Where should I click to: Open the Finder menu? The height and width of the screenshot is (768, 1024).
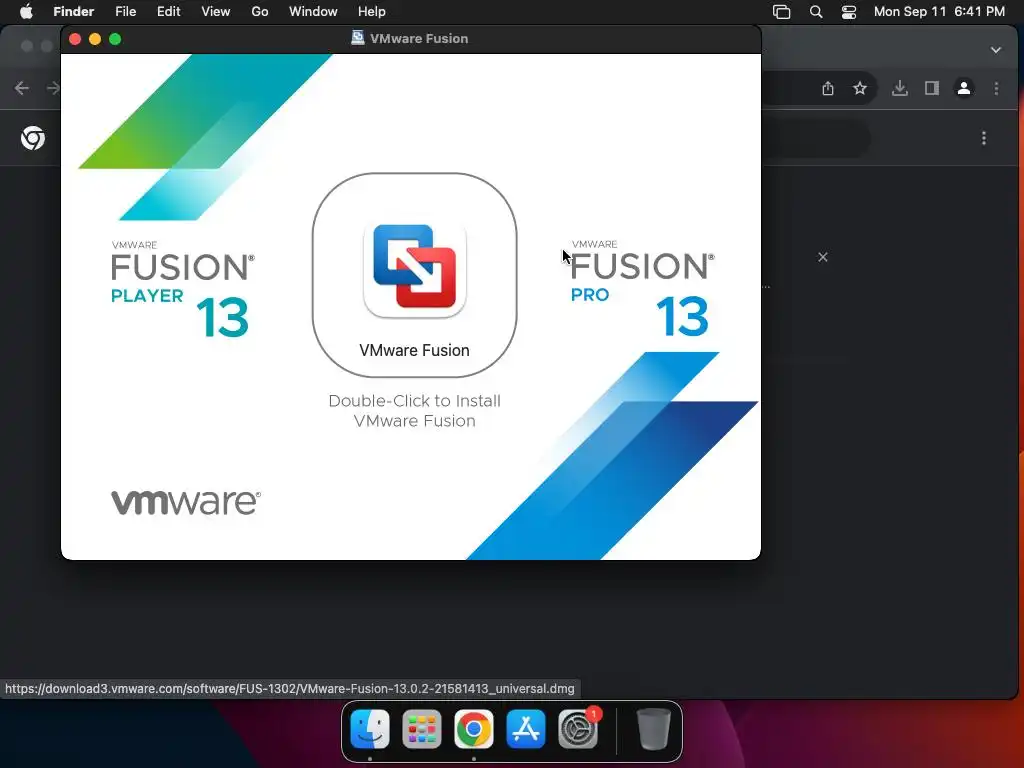click(x=74, y=12)
